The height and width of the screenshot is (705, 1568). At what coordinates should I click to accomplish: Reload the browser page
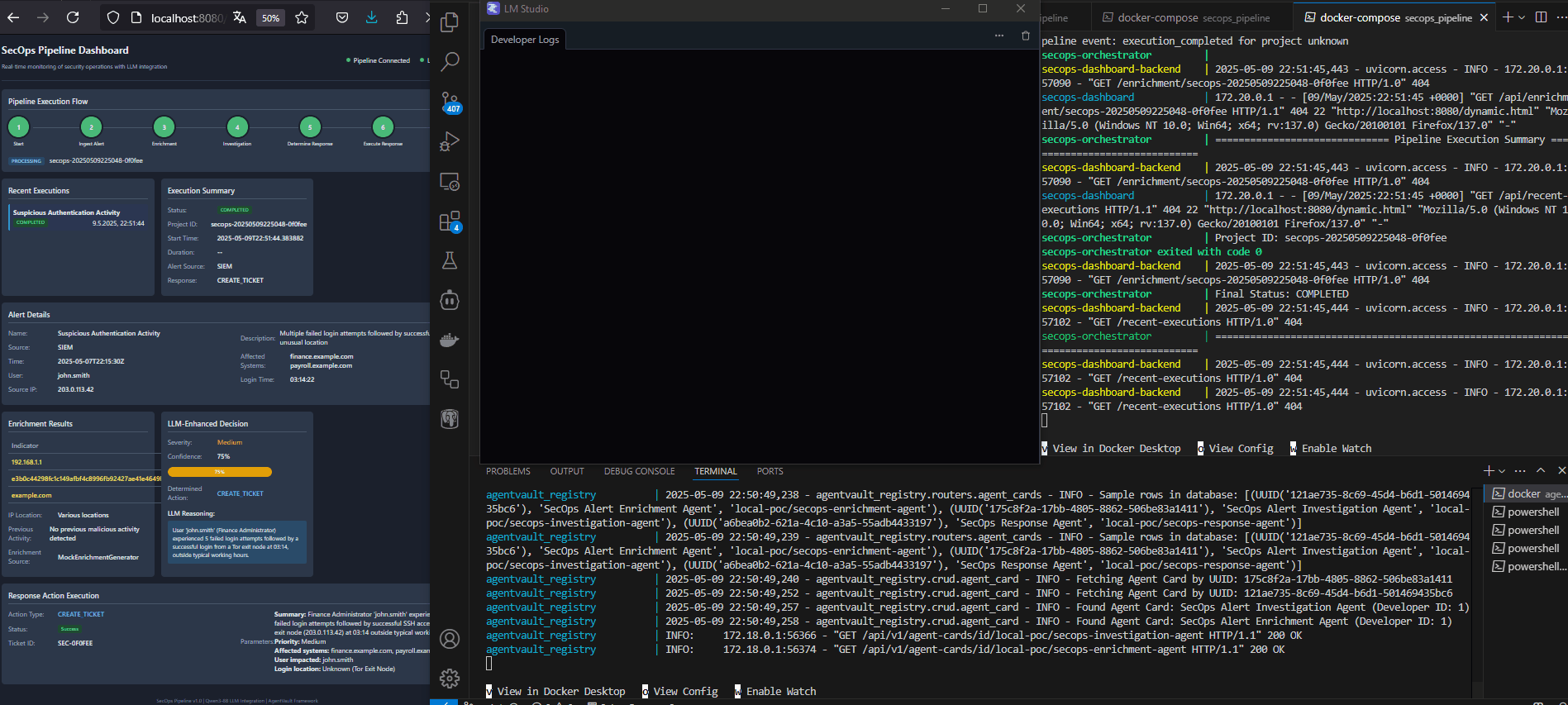(73, 17)
